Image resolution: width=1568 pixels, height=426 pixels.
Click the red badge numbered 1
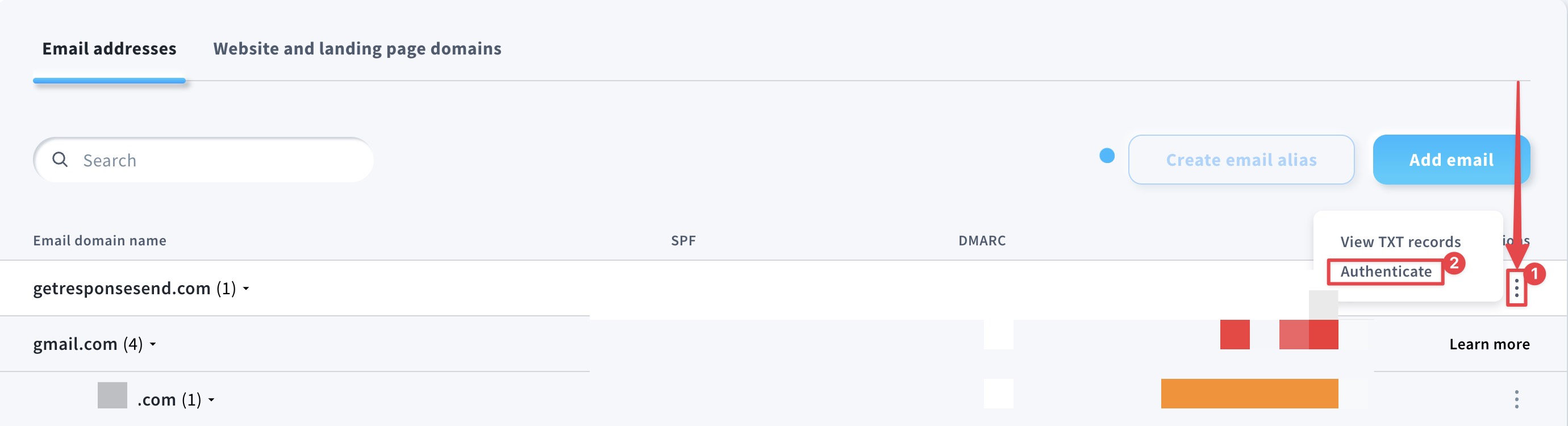coord(1534,274)
